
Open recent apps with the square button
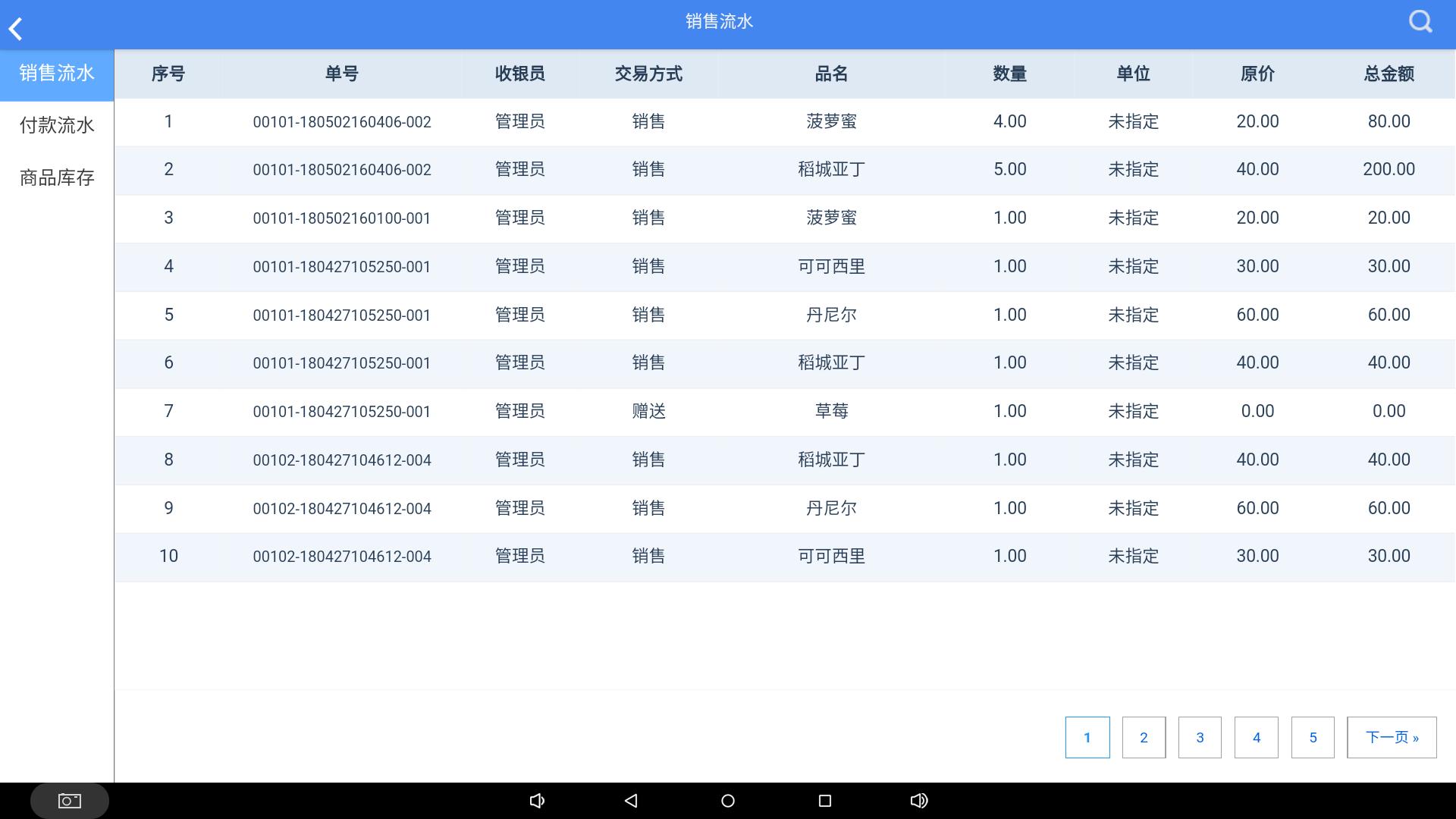tap(825, 800)
